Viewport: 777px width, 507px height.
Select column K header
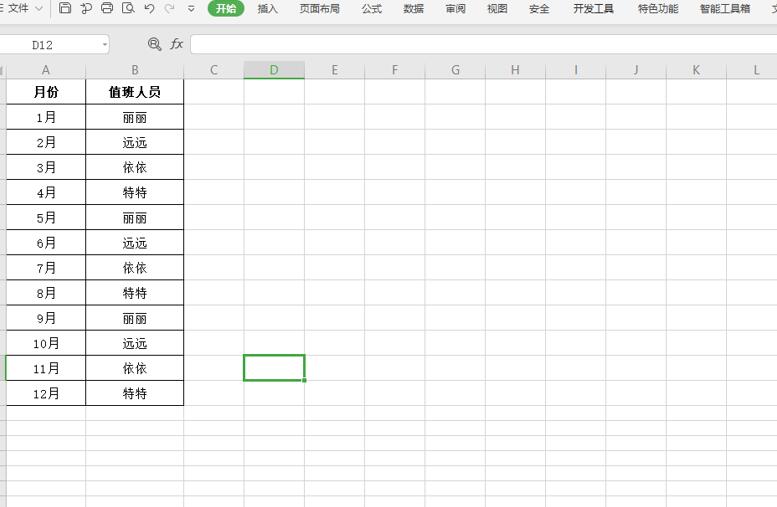click(696, 70)
